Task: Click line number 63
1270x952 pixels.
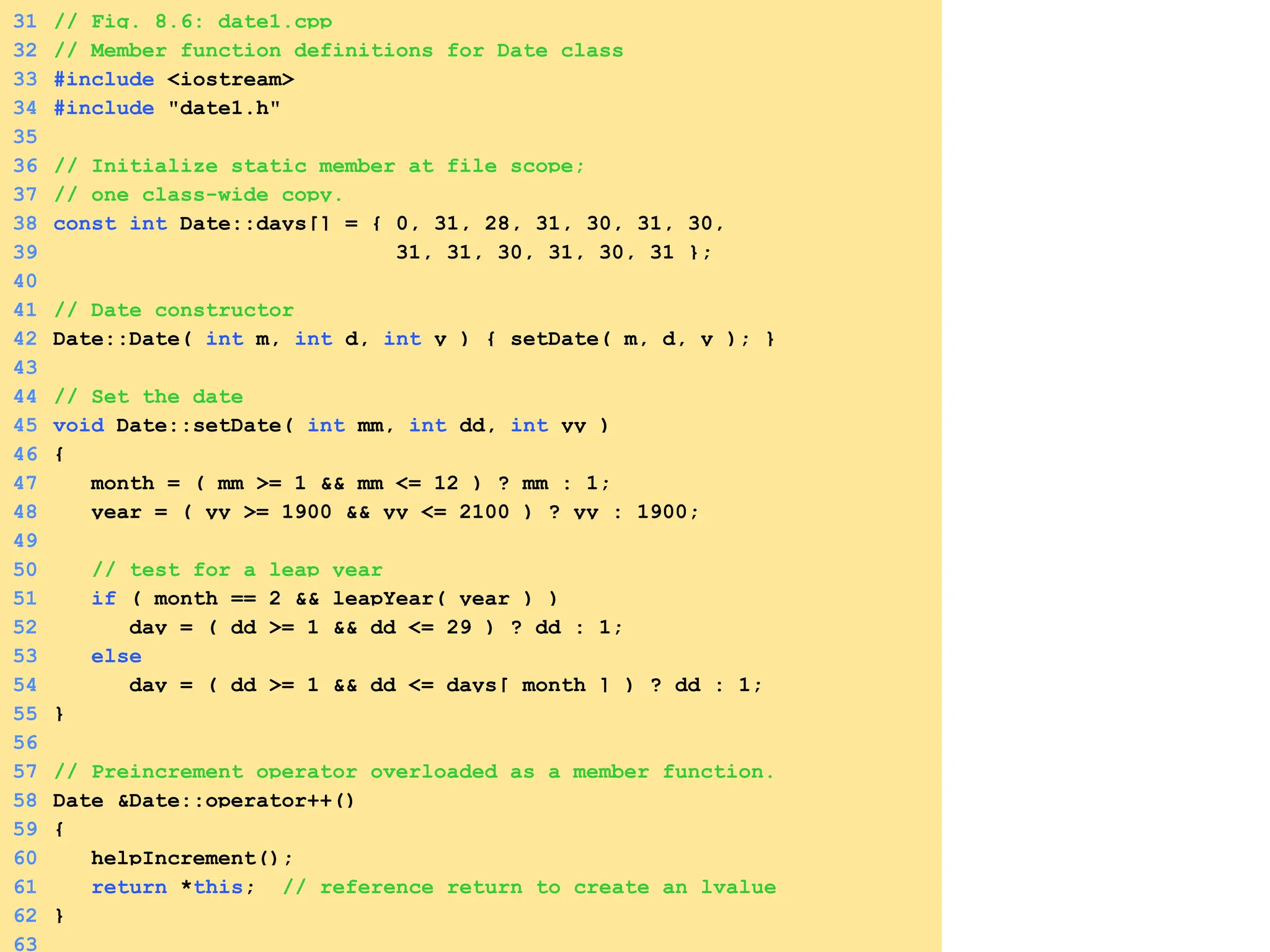Action: pyautogui.click(x=25, y=944)
